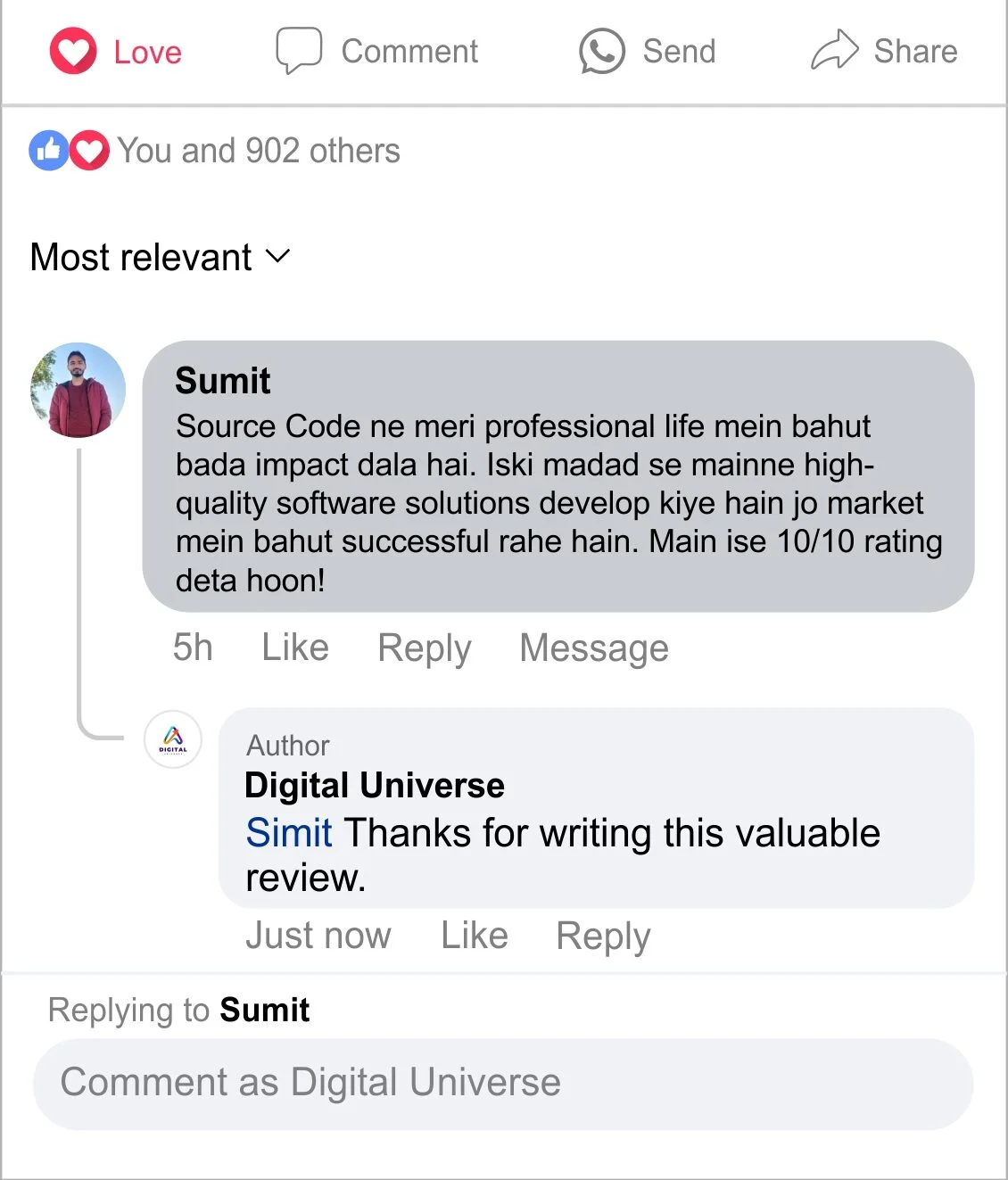1008x1180 pixels.
Task: Message Sumit from his comment
Action: [594, 648]
